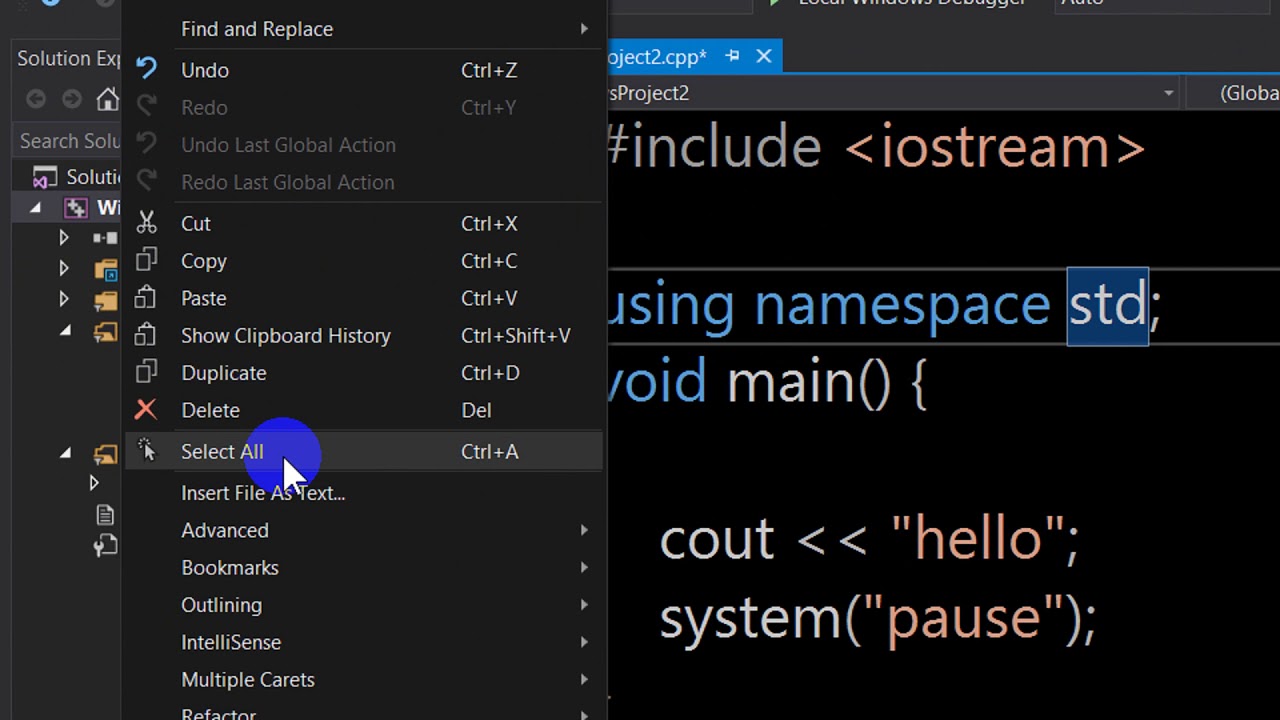Expand the Bookmarks submenu
Screen dimensions: 1280x720
(365, 567)
